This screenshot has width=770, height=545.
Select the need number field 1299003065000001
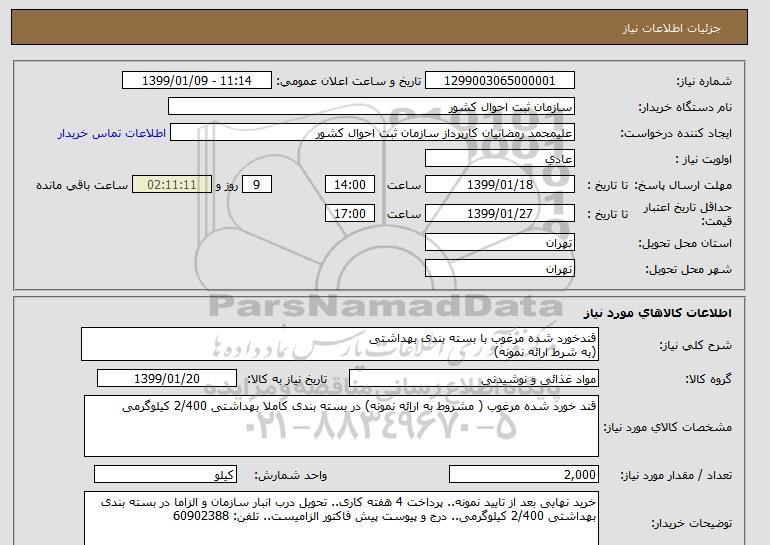(499, 81)
